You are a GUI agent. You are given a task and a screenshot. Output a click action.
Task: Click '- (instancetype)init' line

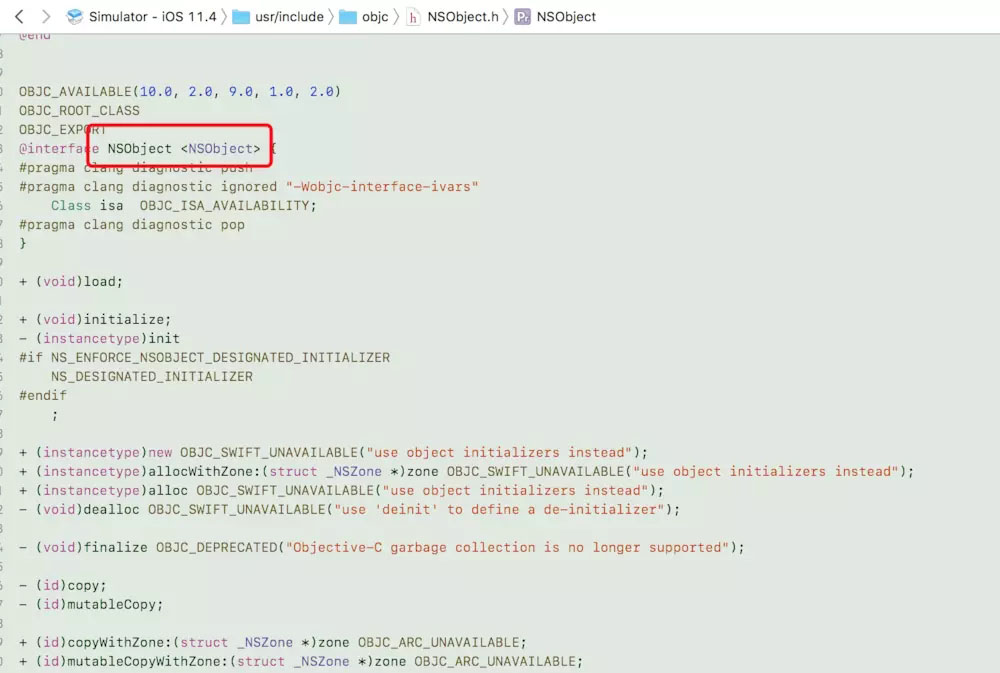99,338
